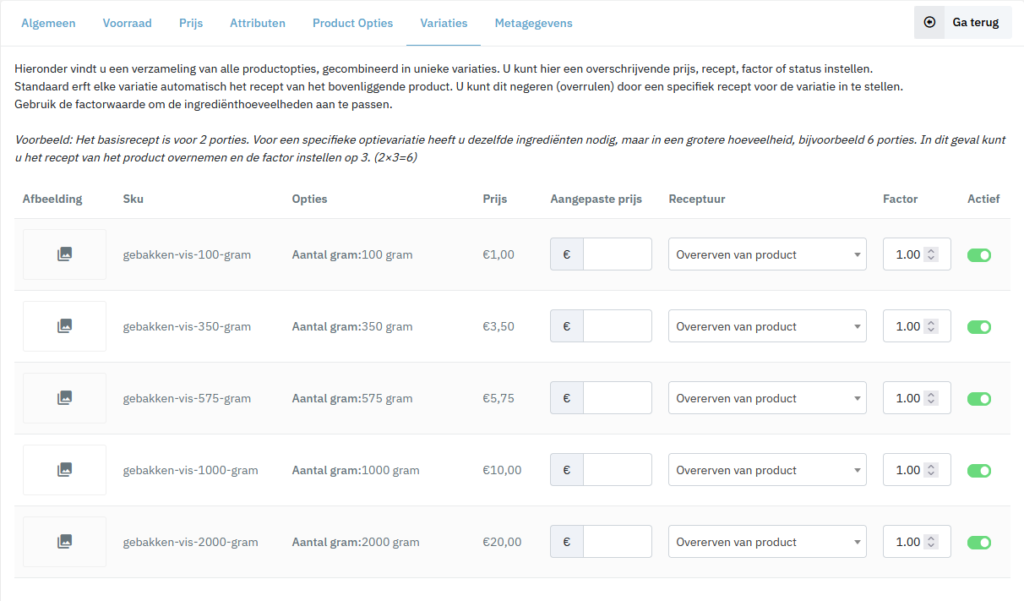Click image icon for gebakken-vis-100-gram
Screen dimensions: 1024x601
(64, 255)
